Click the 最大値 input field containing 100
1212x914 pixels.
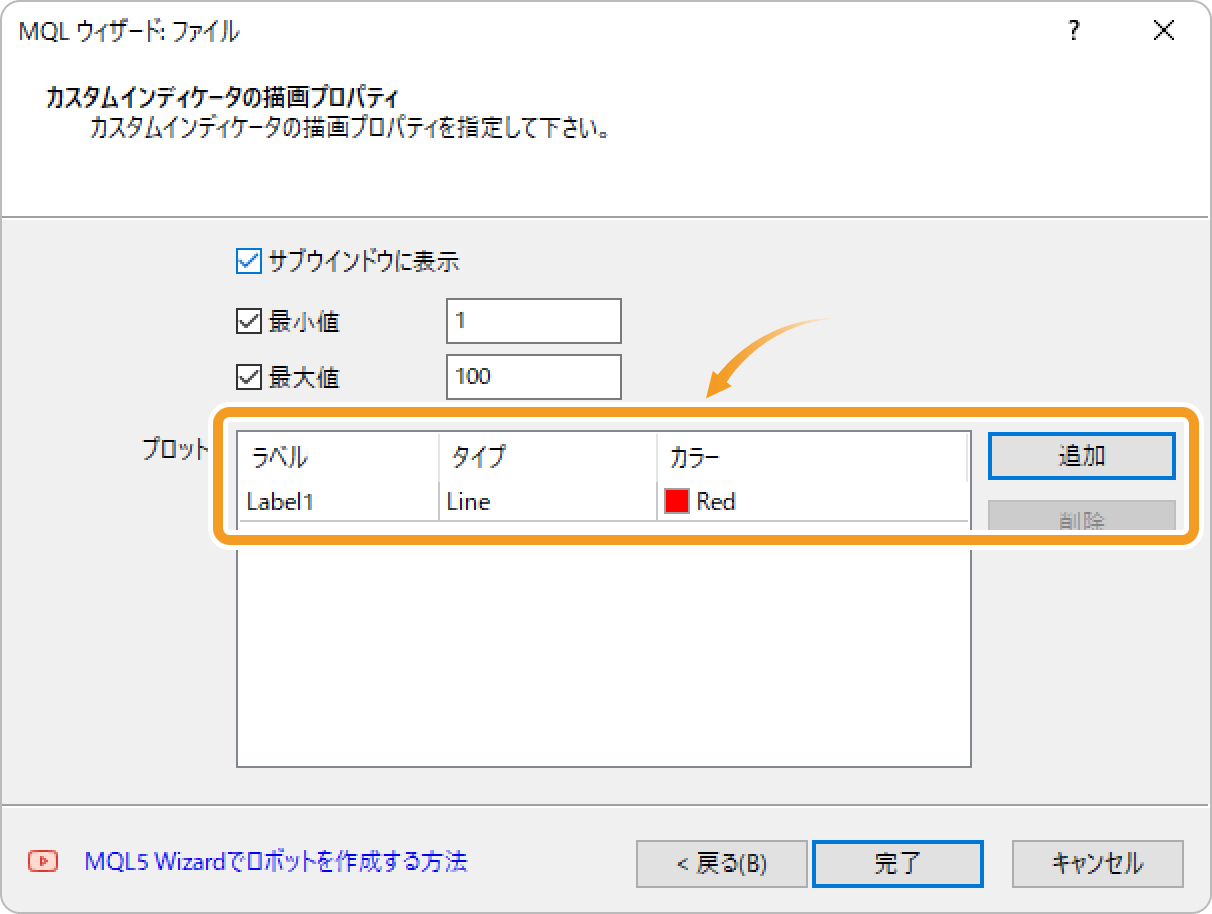pyautogui.click(x=534, y=377)
